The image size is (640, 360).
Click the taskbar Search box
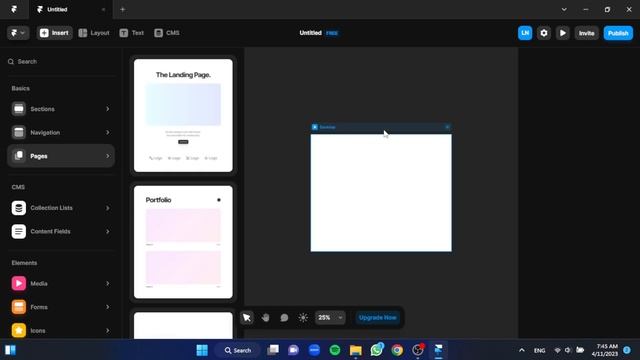click(x=238, y=350)
